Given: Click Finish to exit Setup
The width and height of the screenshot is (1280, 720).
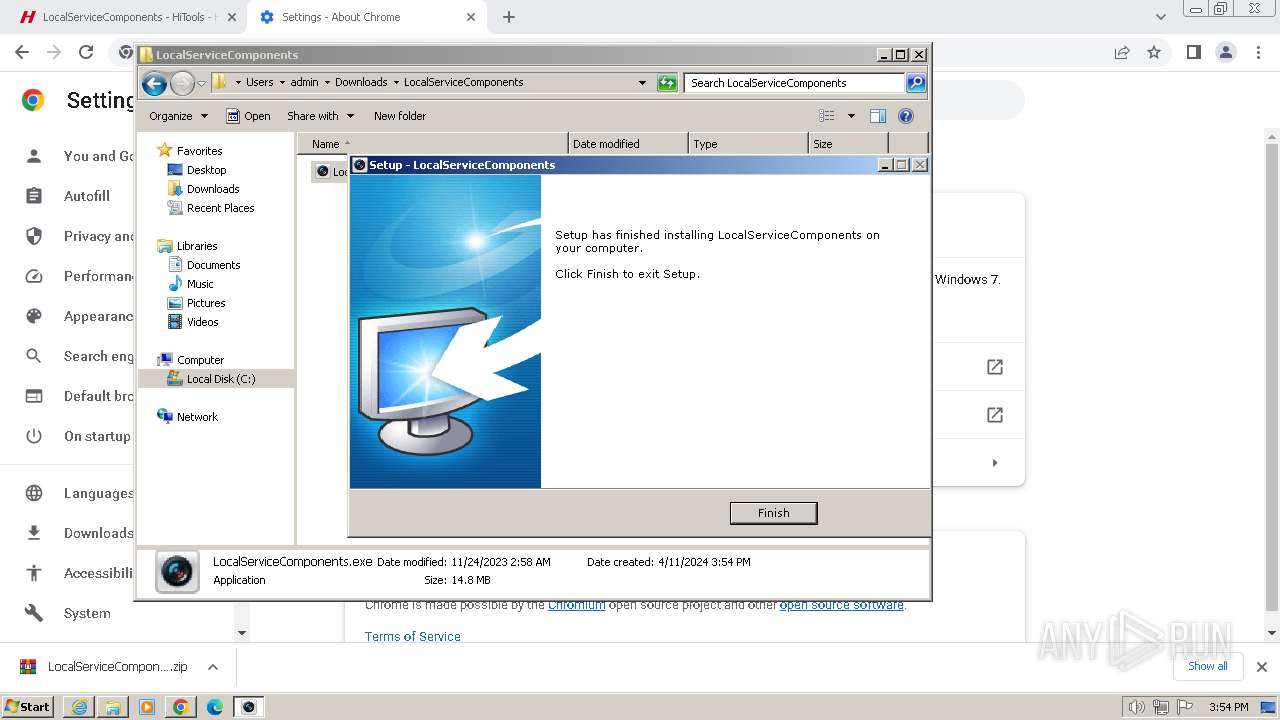Looking at the screenshot, I should click(773, 513).
